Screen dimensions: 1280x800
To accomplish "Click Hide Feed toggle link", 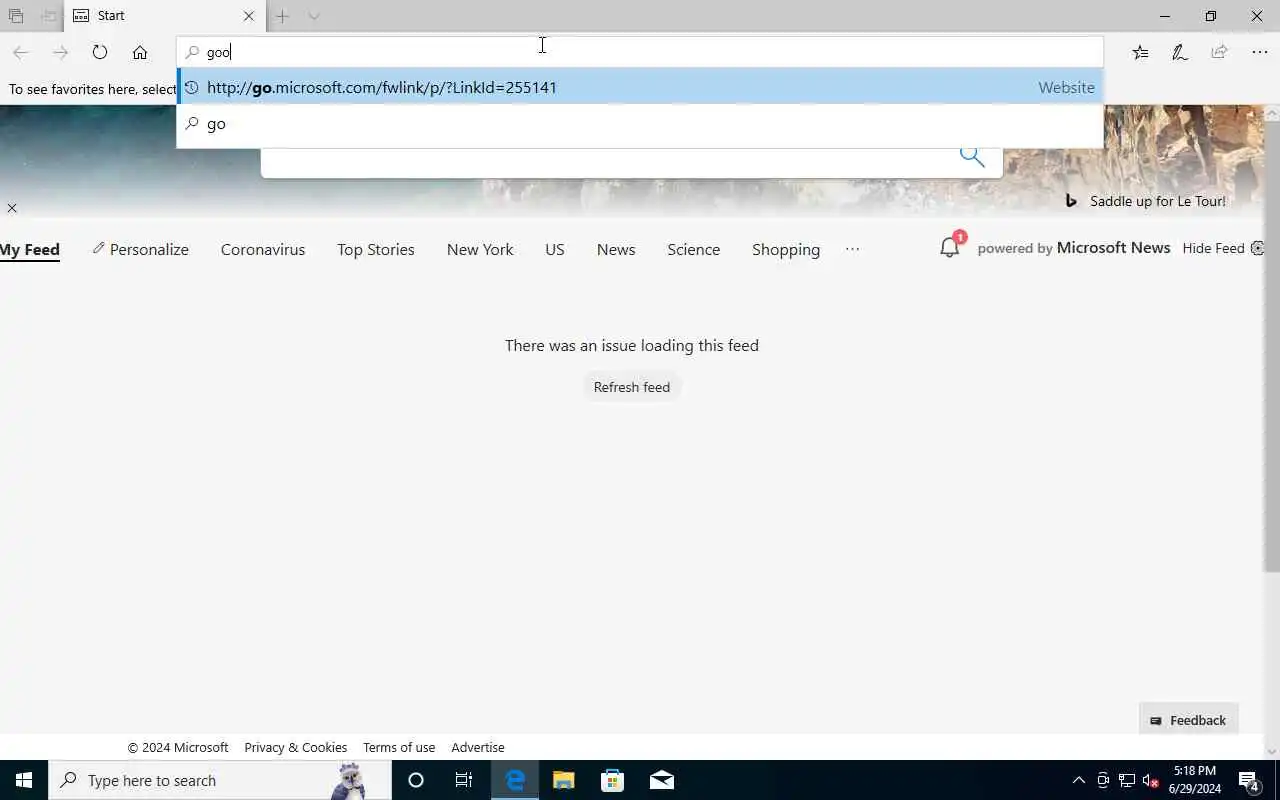I will [1213, 248].
